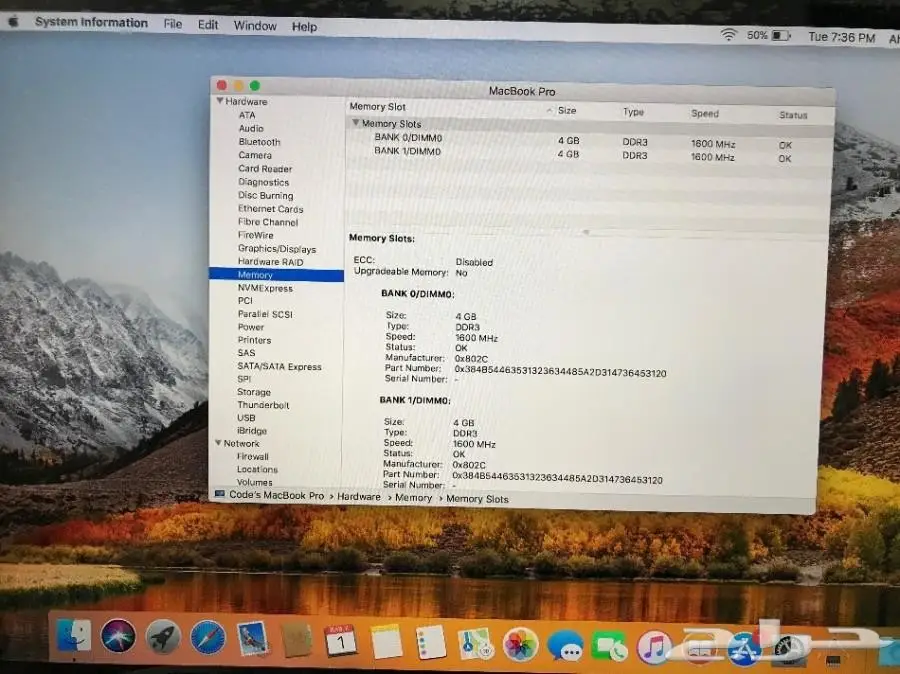The height and width of the screenshot is (674, 900).
Task: Select Hardware RAID in the sidebar
Action: pyautogui.click(x=270, y=262)
